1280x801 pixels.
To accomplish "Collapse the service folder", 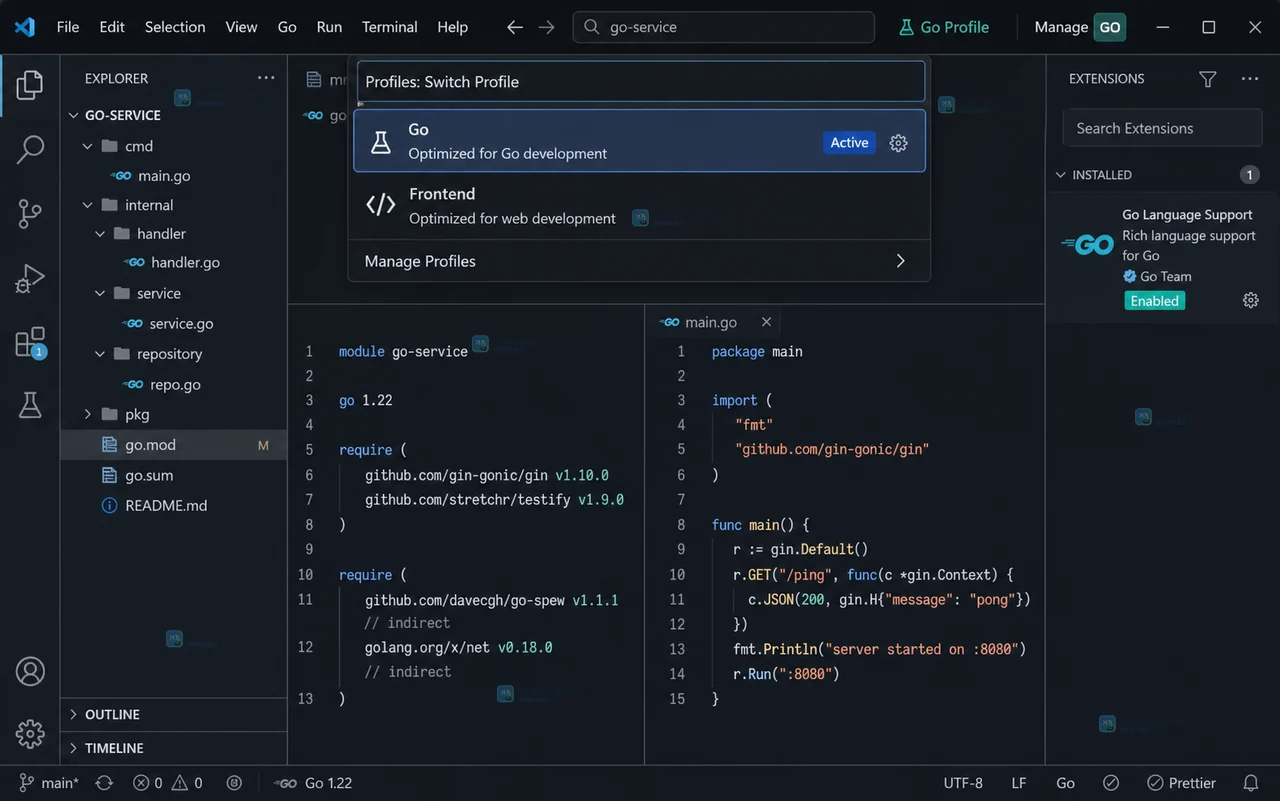I will pos(100,293).
